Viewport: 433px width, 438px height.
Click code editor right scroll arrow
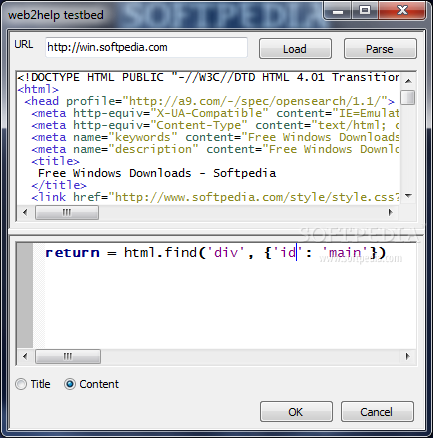[x=407, y=356]
